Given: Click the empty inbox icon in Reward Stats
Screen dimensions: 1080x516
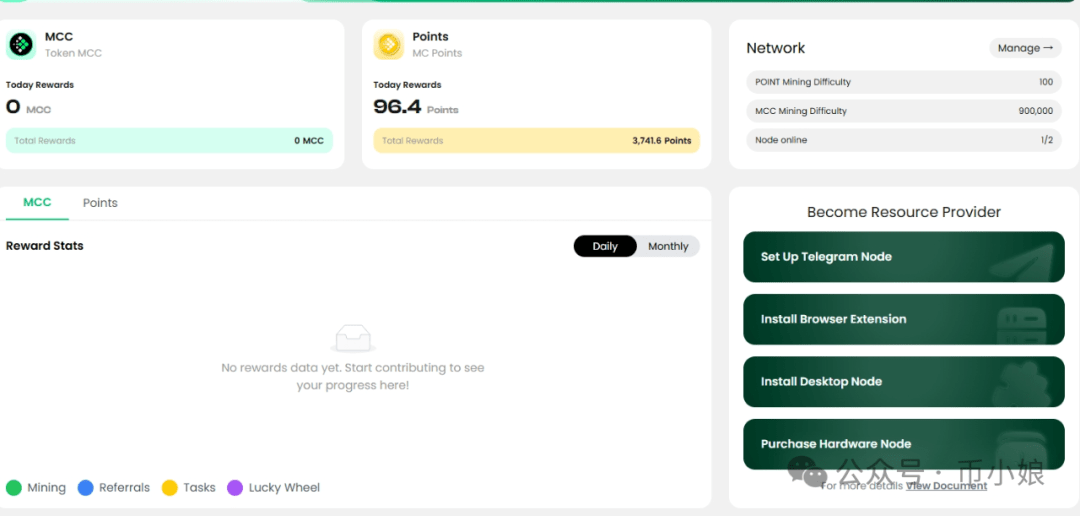Looking at the screenshot, I should click(353, 338).
